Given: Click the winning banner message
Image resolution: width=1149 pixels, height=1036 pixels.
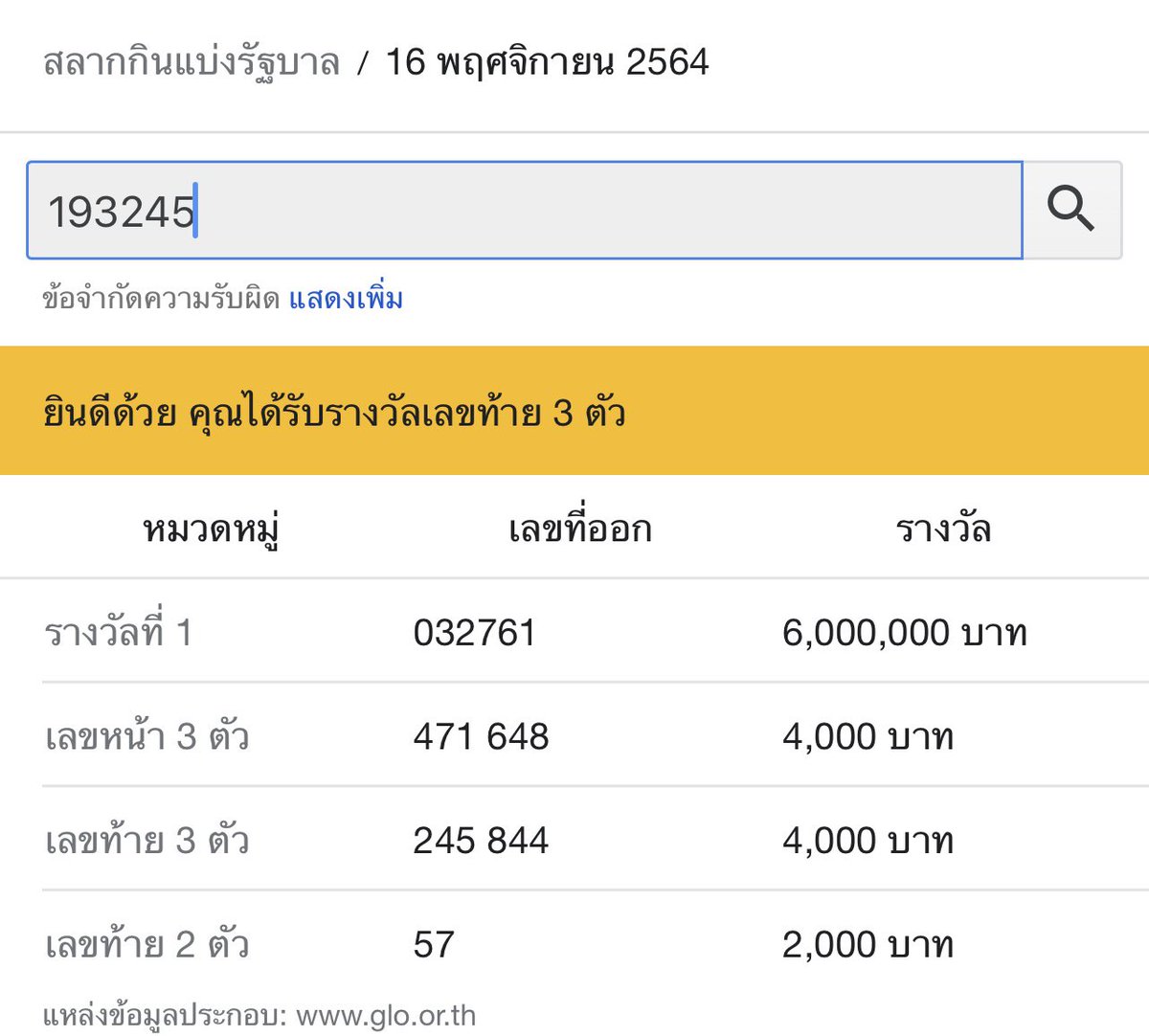Looking at the screenshot, I should point(335,413).
